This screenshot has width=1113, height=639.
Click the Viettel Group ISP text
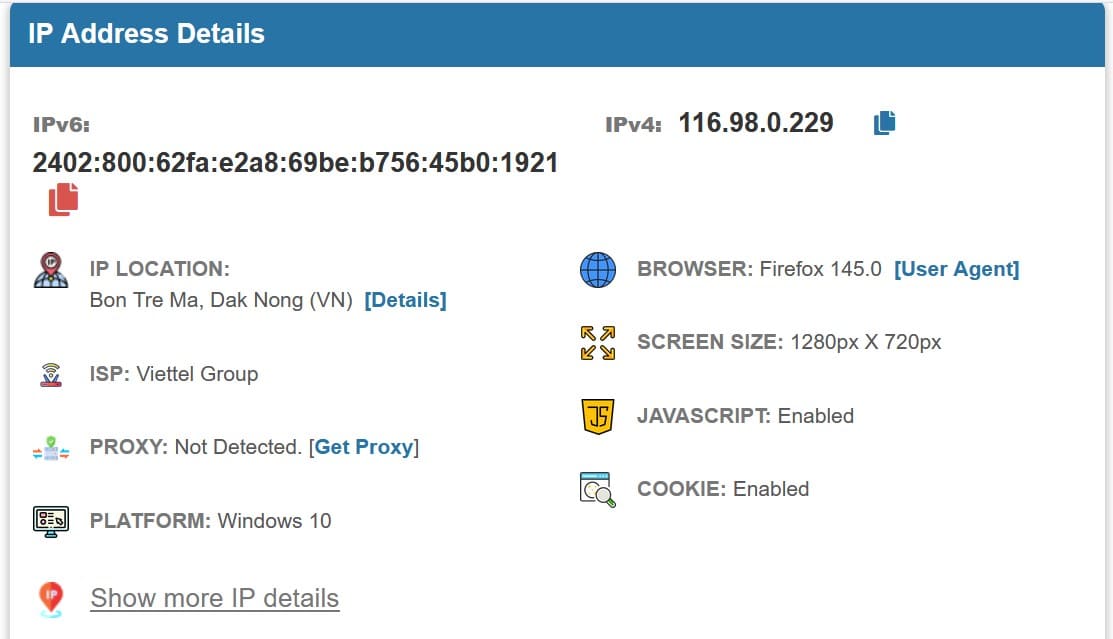pos(197,374)
